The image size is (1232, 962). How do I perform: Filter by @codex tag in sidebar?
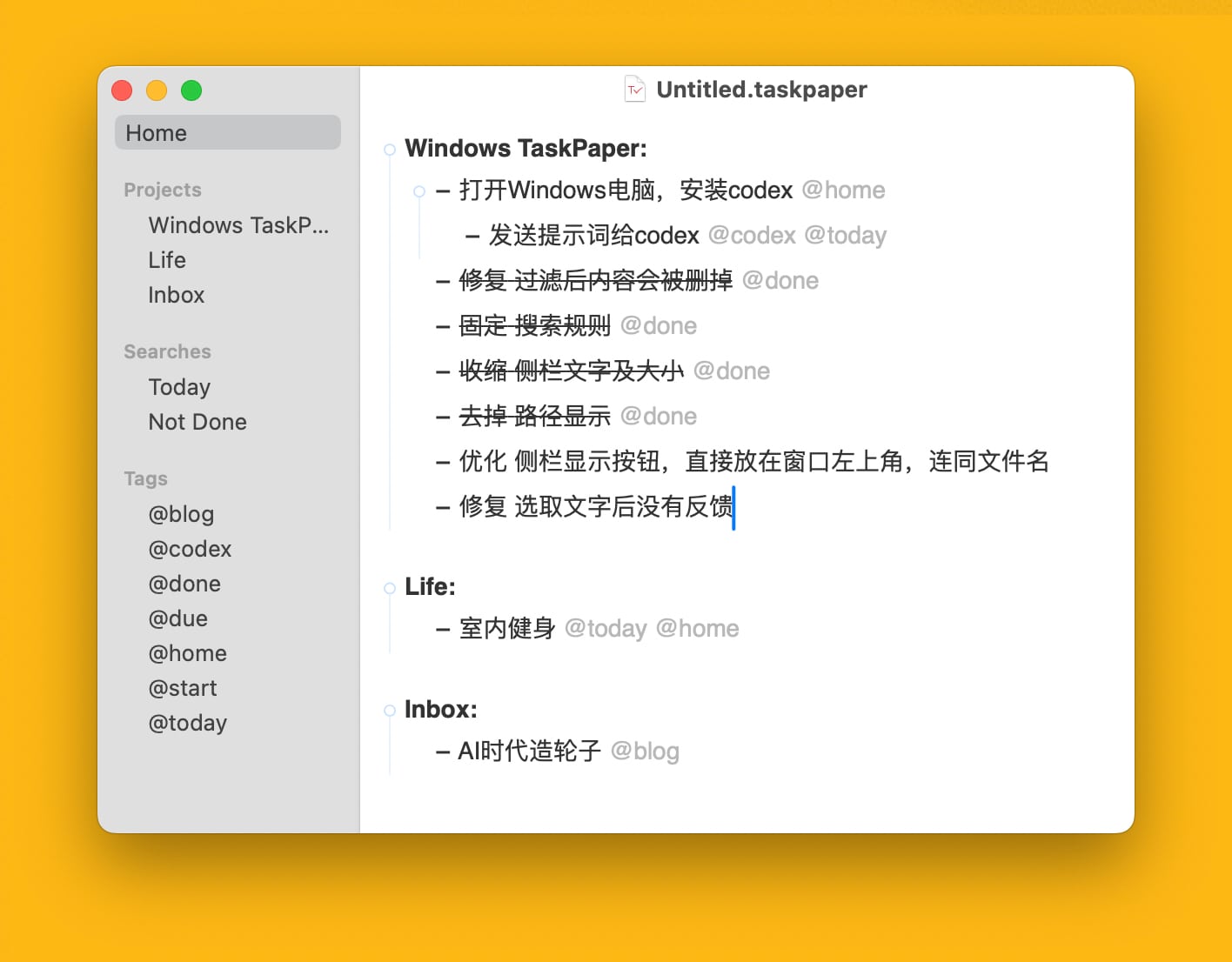click(190, 549)
